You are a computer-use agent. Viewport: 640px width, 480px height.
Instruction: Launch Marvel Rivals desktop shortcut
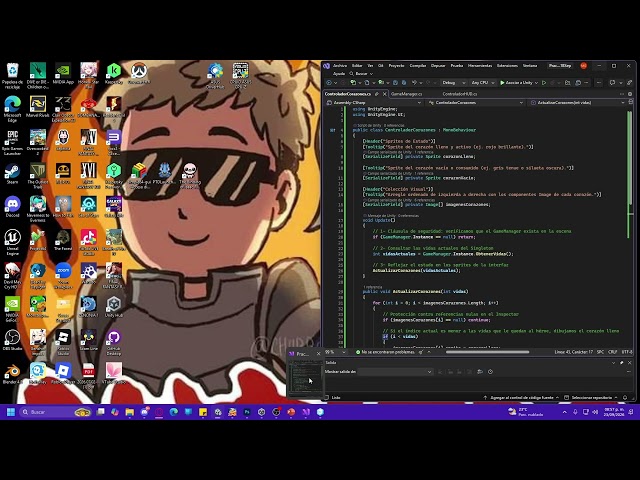point(38,107)
